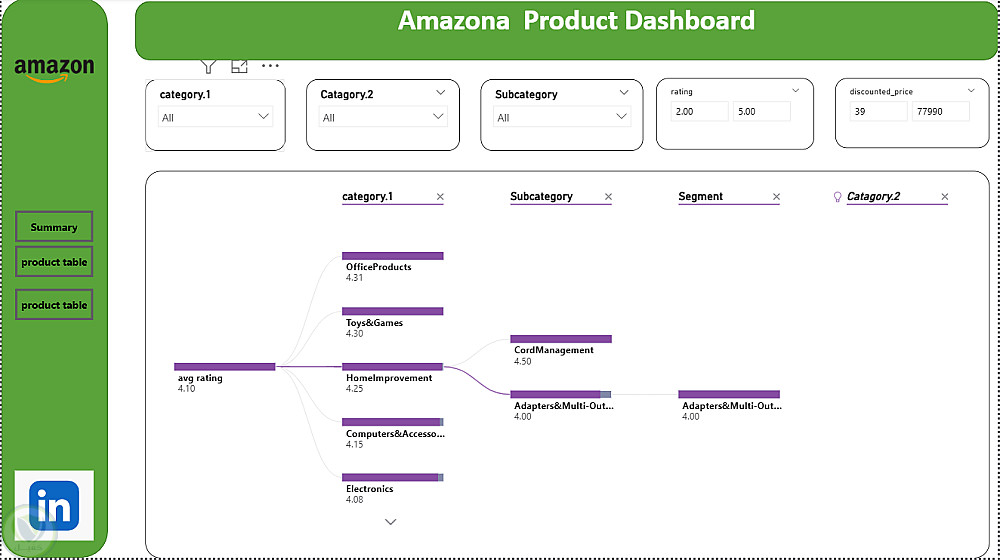Remove the Catagory.2 level from the tree

(x=944, y=197)
